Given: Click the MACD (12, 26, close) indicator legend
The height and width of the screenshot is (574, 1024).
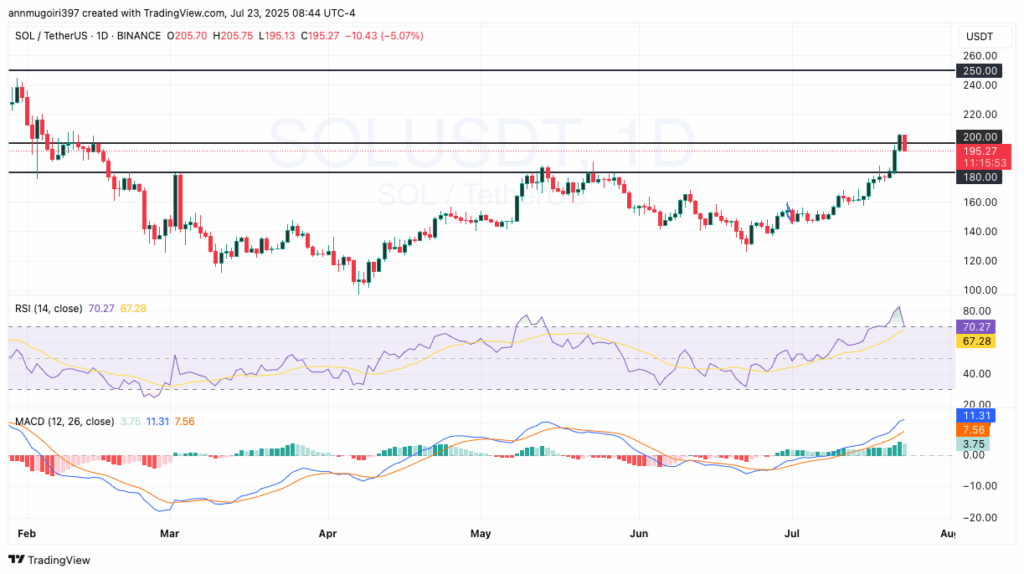Looking at the screenshot, I should click(64, 422).
